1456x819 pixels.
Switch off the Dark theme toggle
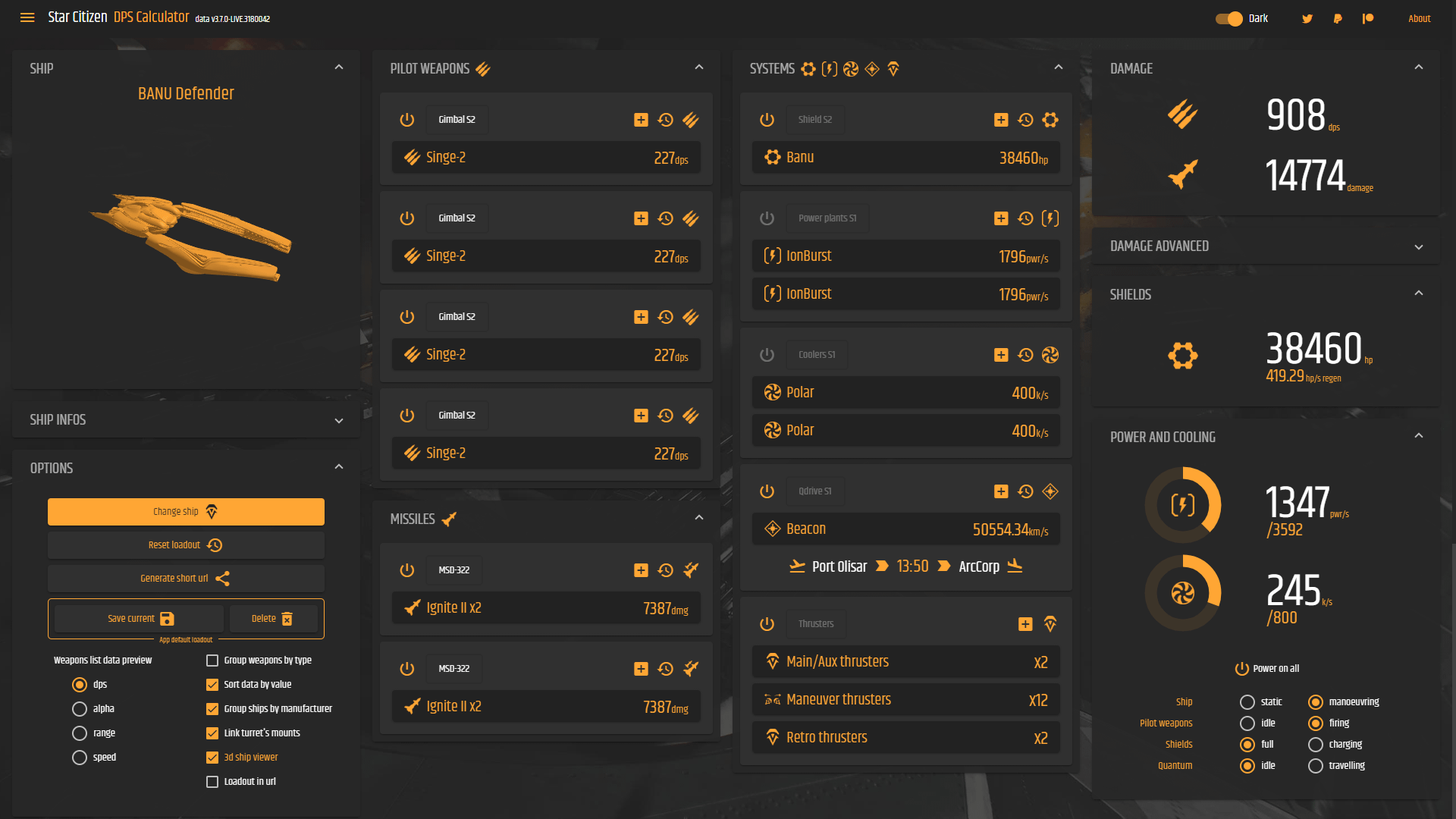pos(1229,19)
